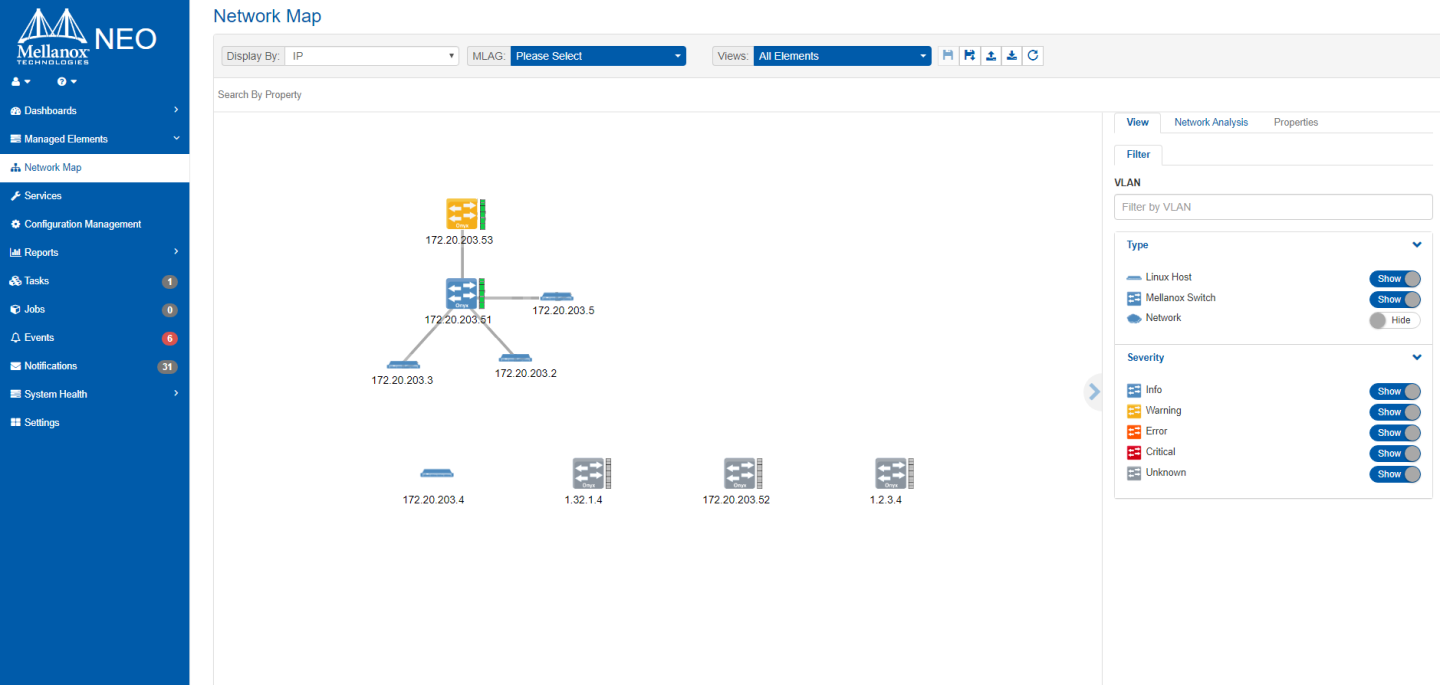Toggle Critical severity filter off
Image resolution: width=1440 pixels, height=685 pixels.
pyautogui.click(x=1394, y=454)
